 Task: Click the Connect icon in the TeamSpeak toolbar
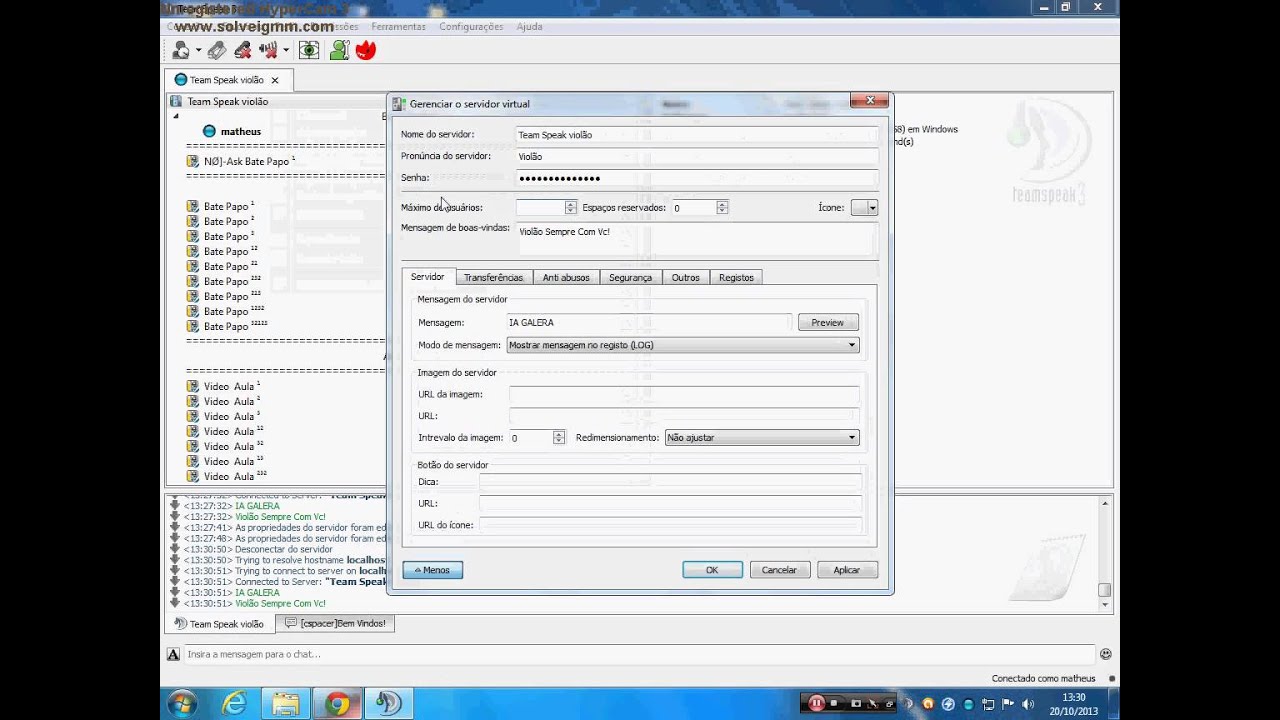tap(181, 50)
